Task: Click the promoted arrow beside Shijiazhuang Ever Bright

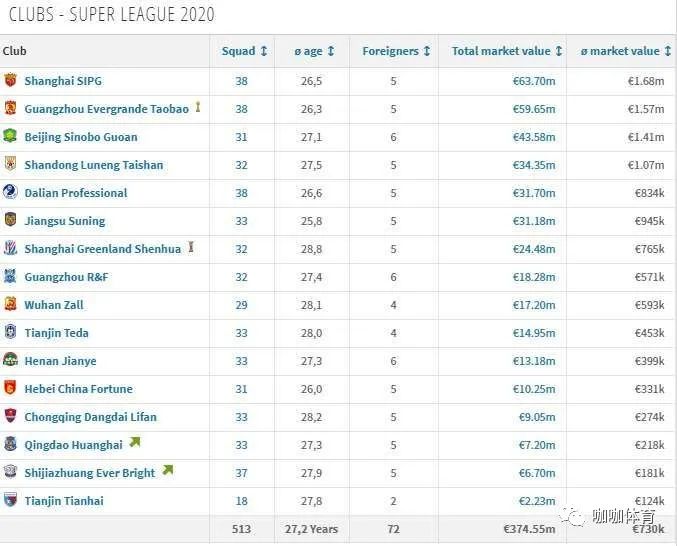Action: click(168, 471)
